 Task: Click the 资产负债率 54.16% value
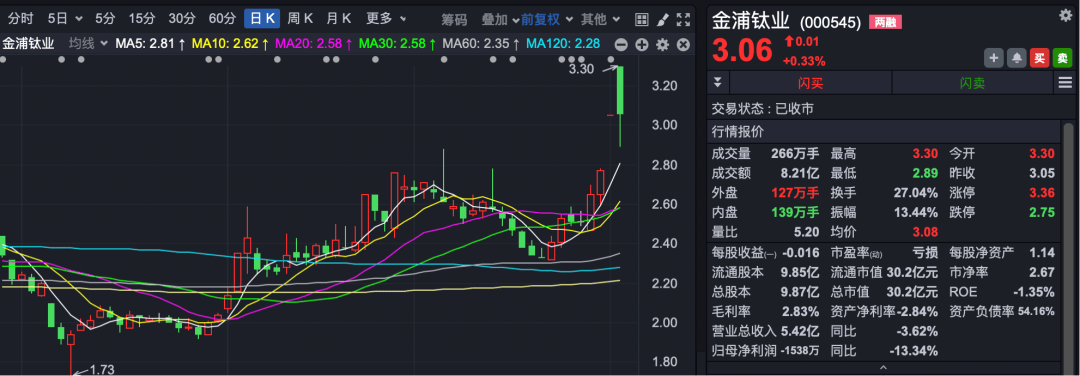click(1036, 311)
